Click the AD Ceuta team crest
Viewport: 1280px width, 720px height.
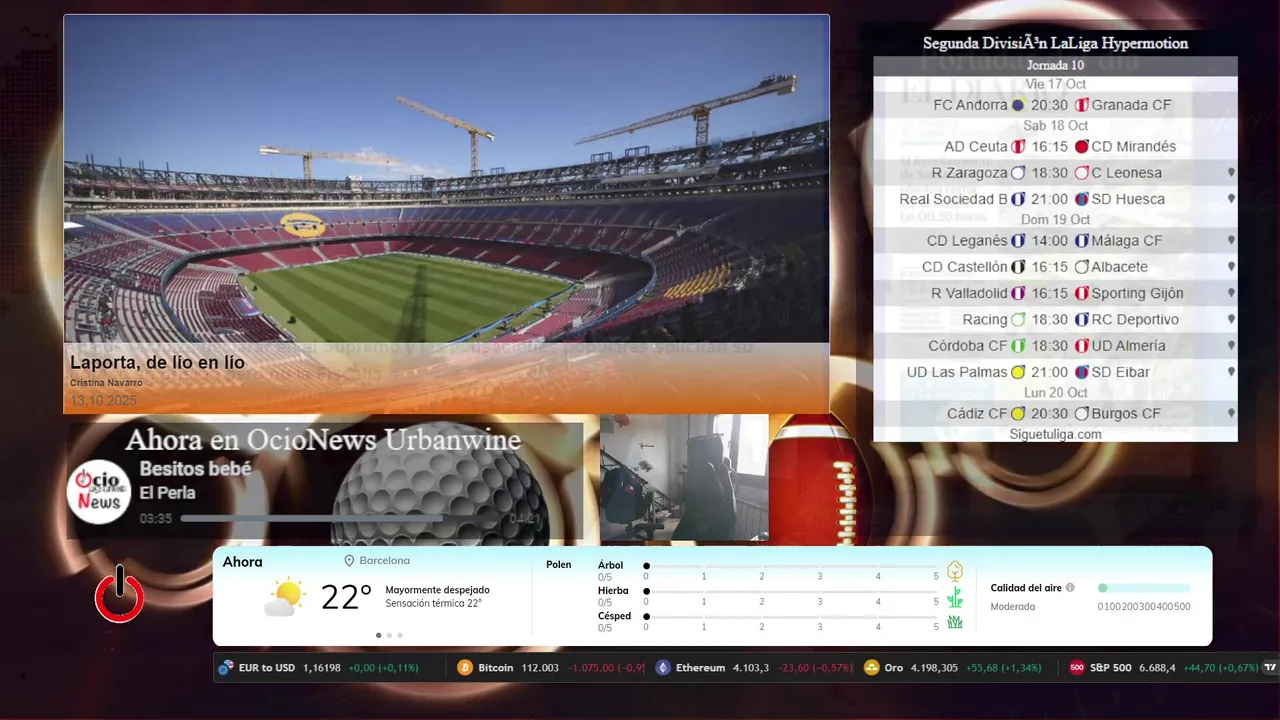tap(1018, 147)
